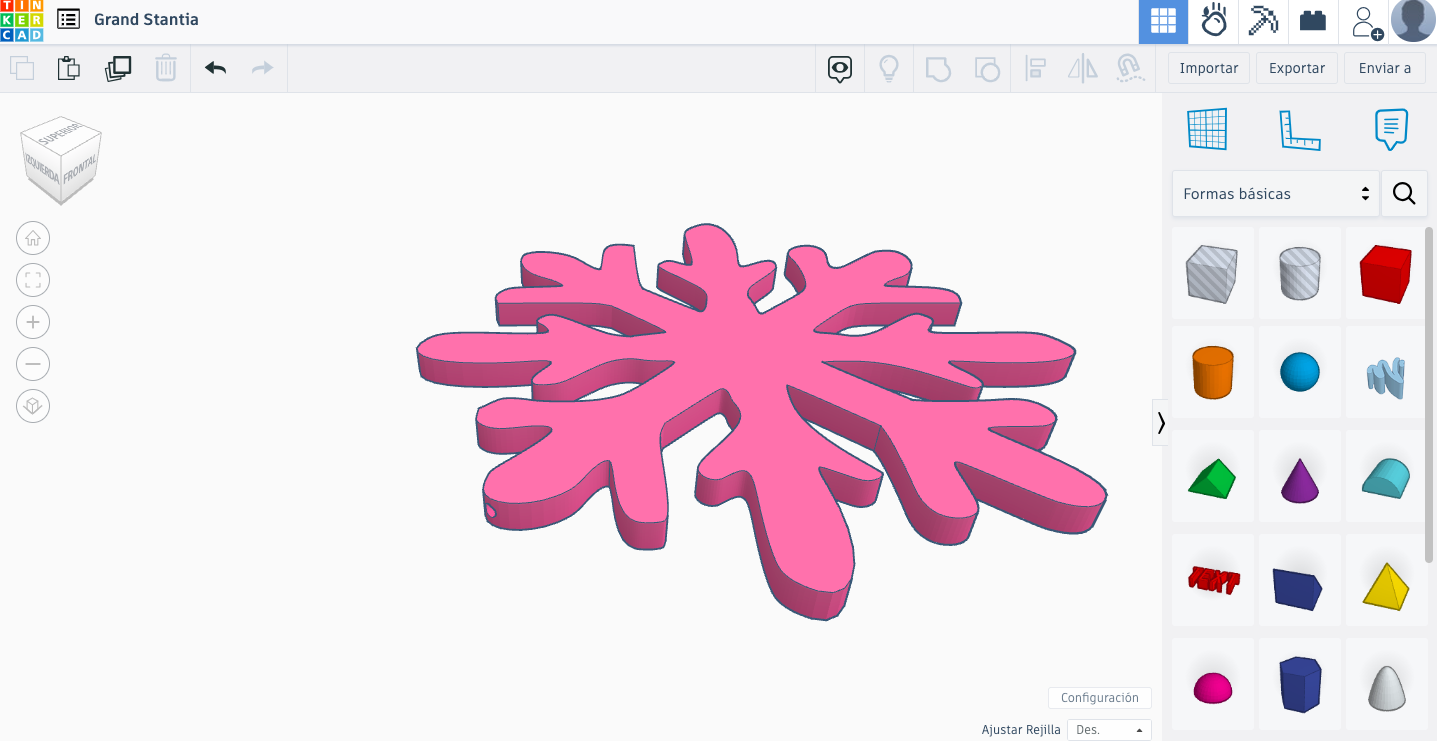Open the Align tool
Screen dimensions: 1437x741
[x=1036, y=68]
